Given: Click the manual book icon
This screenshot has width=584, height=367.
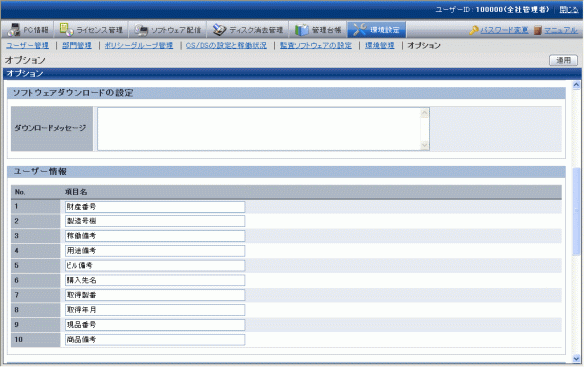Looking at the screenshot, I should pos(537,30).
